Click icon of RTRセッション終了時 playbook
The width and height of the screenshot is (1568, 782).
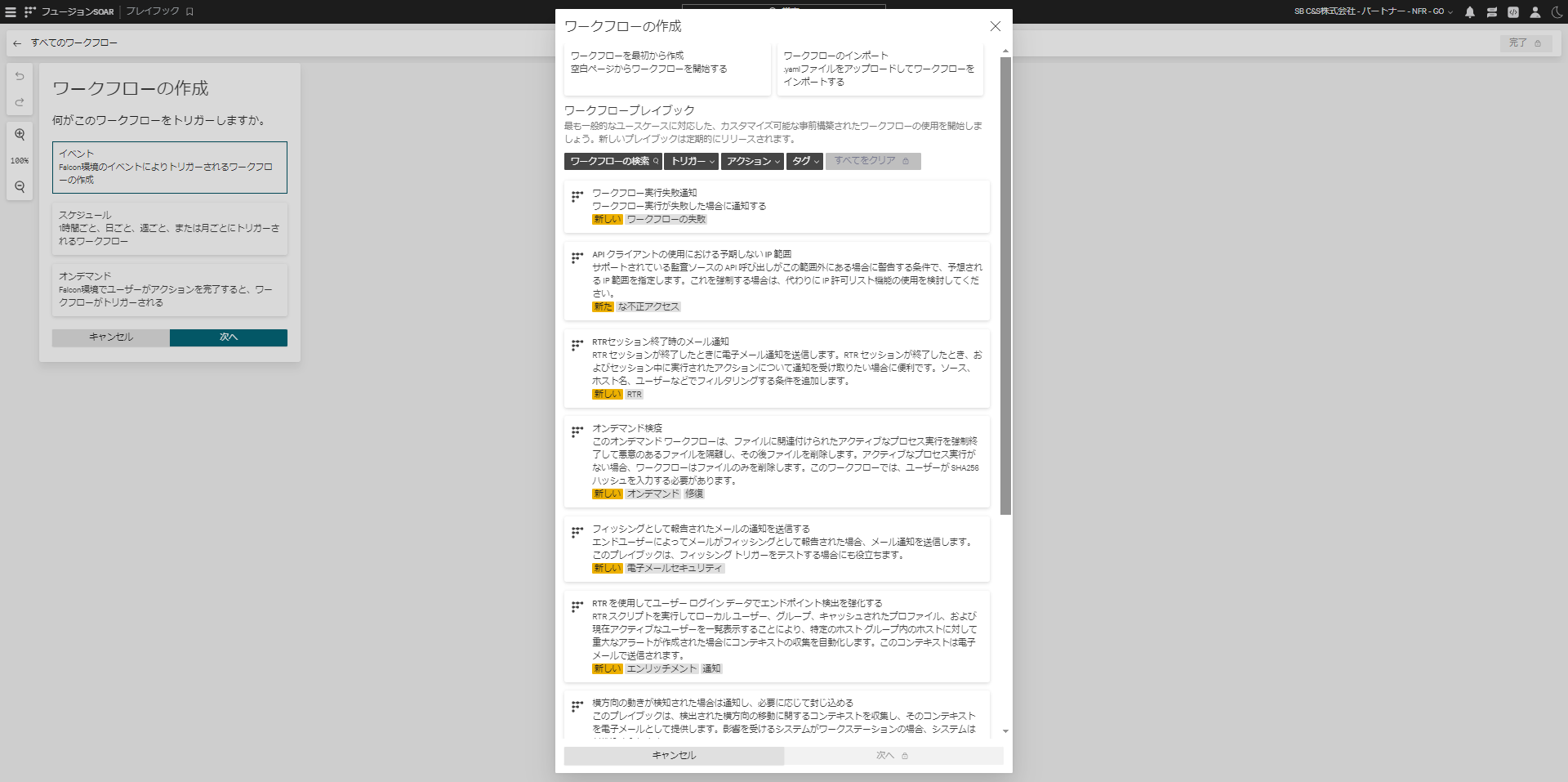click(x=577, y=345)
